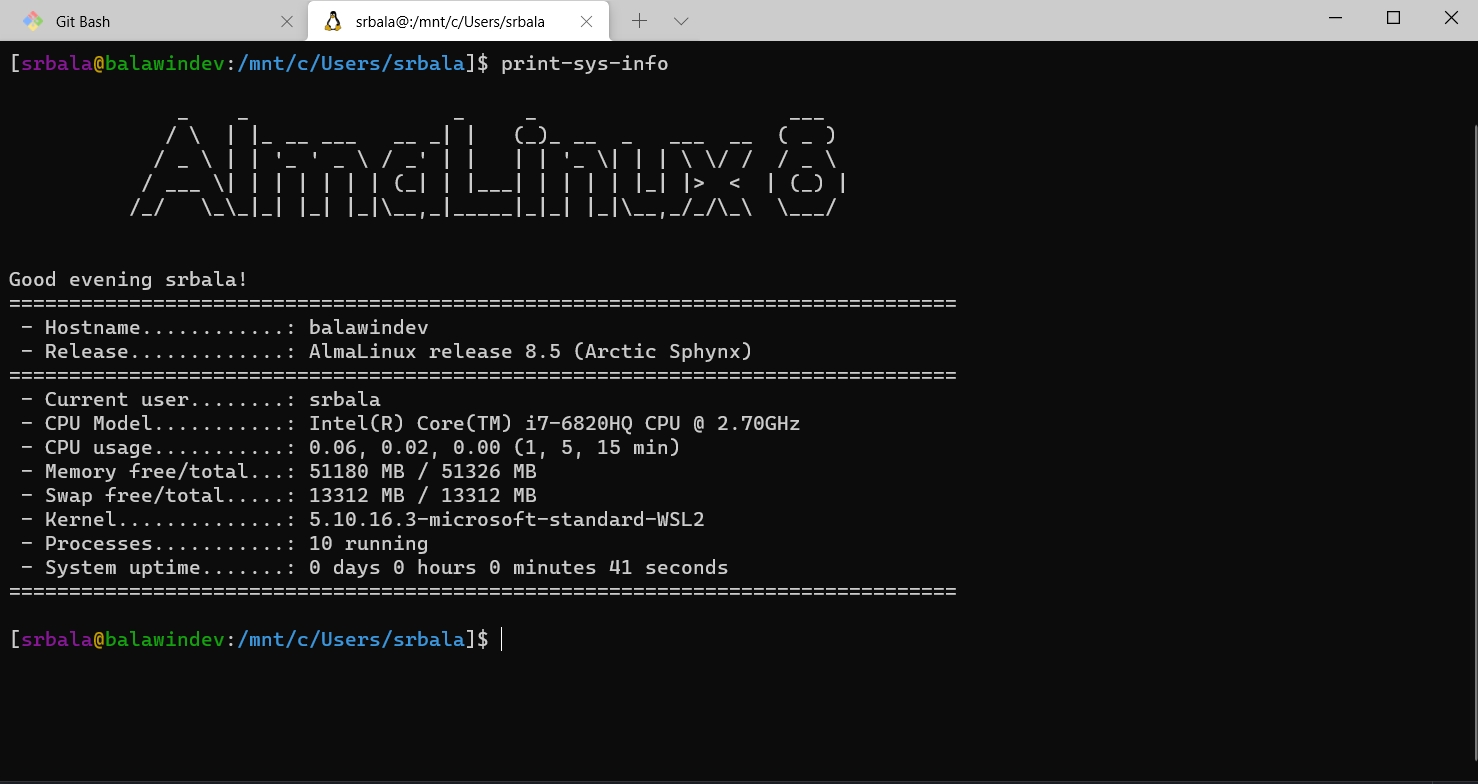Open a new terminal tab with plus

click(x=639, y=21)
